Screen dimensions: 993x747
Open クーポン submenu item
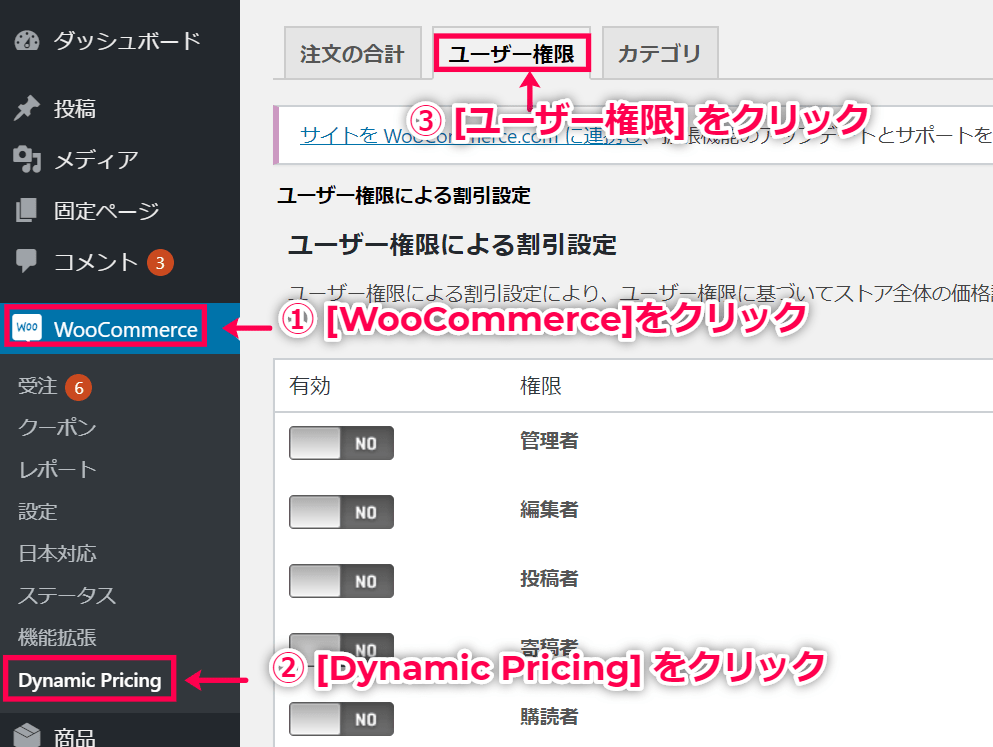pos(57,428)
